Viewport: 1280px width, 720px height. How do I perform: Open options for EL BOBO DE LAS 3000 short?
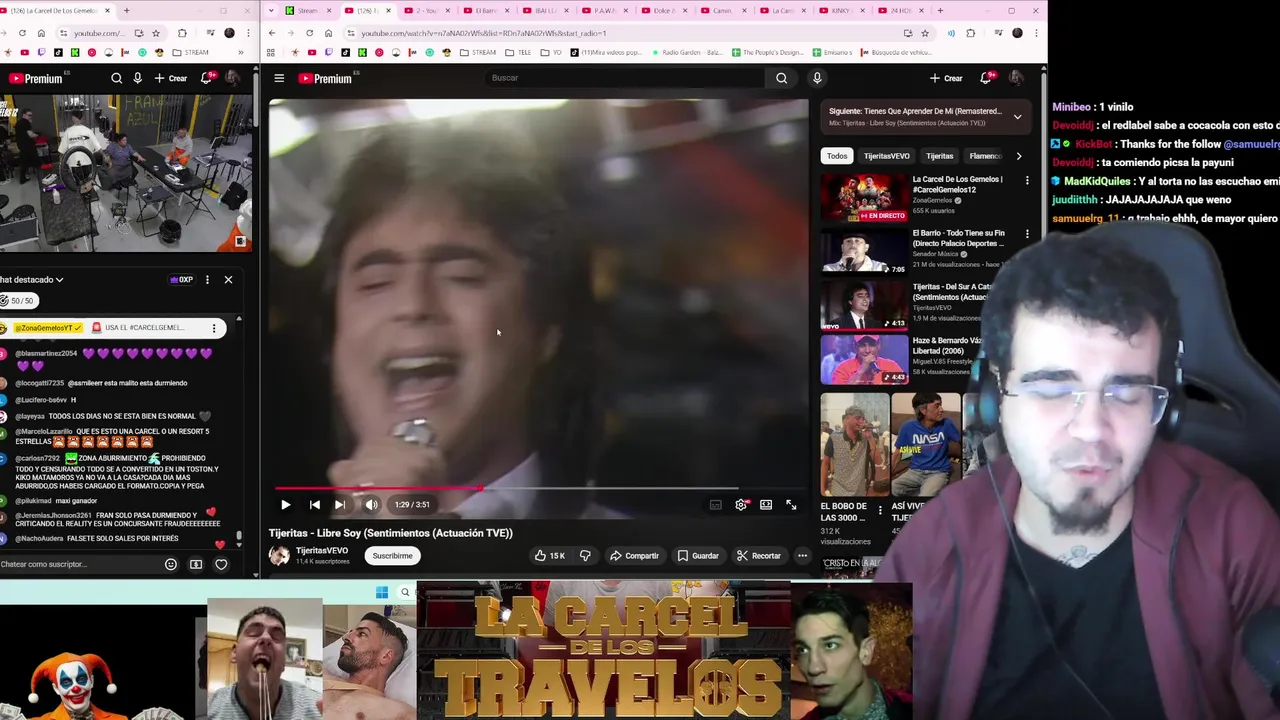(880, 510)
